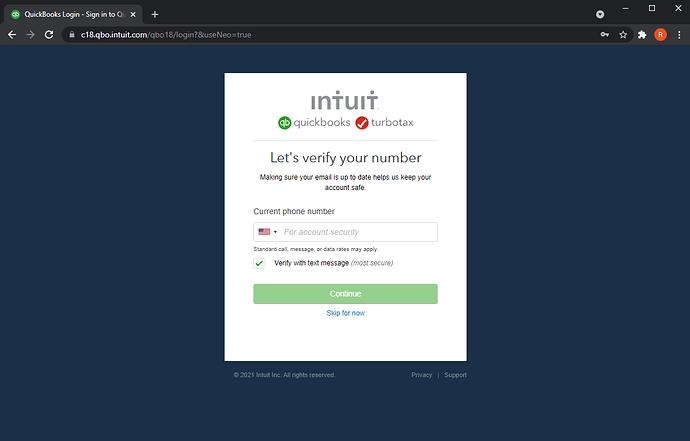The height and width of the screenshot is (441, 690).
Task: Click the TurboTax checkmark logo
Action: 362,123
